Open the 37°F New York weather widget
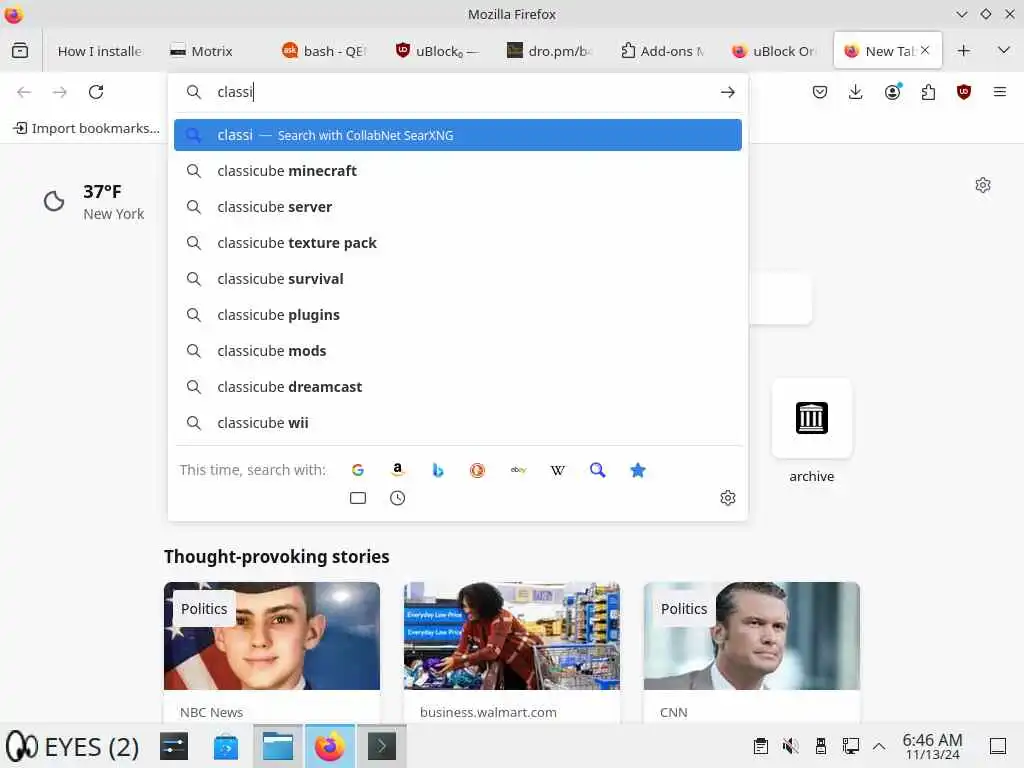The width and height of the screenshot is (1024, 768). tap(93, 202)
